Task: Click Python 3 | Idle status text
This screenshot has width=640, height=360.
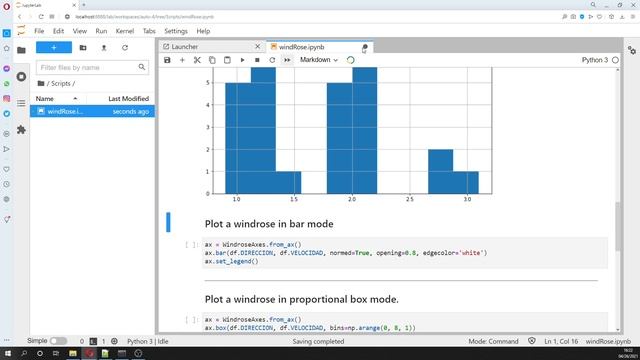Action: (147, 341)
